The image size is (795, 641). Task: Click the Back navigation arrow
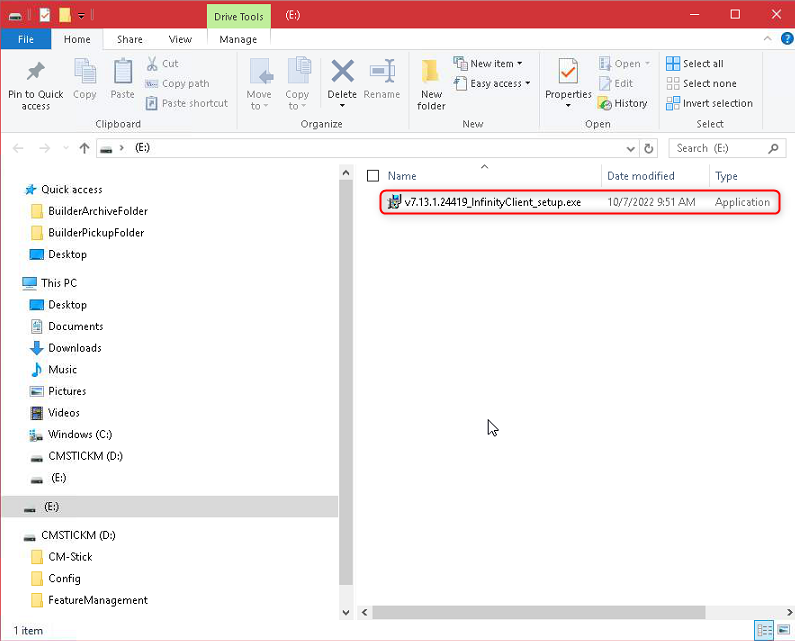[x=18, y=148]
